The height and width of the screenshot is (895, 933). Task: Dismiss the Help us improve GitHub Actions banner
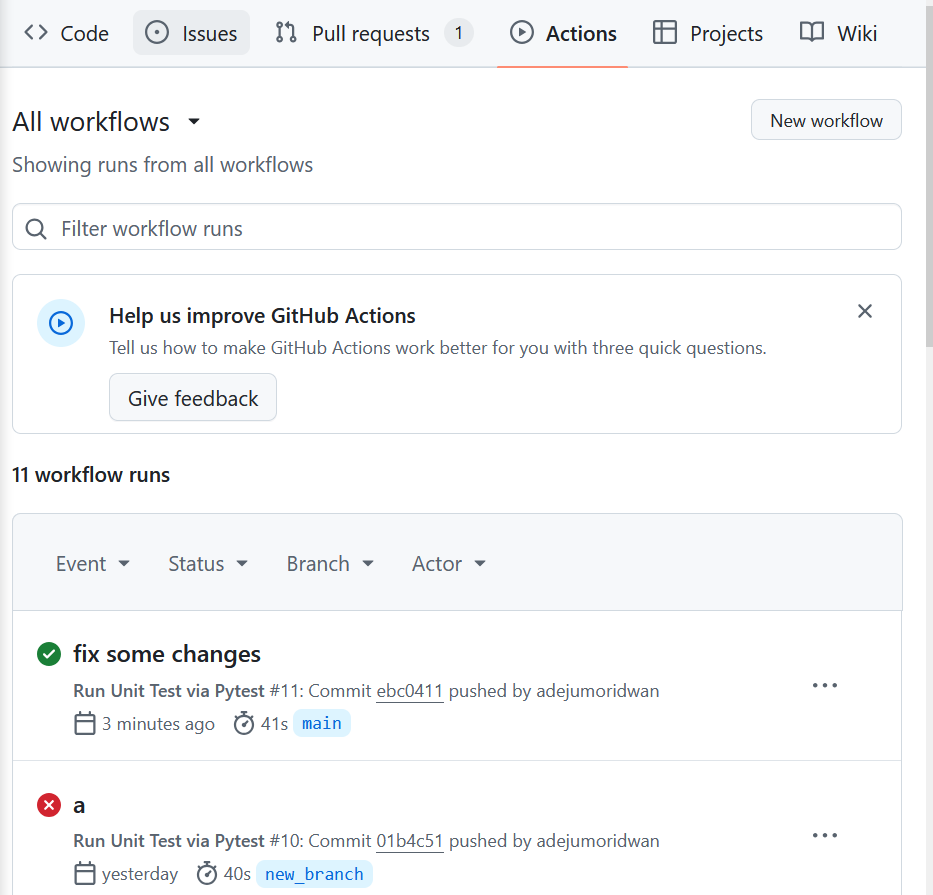pyautogui.click(x=864, y=311)
